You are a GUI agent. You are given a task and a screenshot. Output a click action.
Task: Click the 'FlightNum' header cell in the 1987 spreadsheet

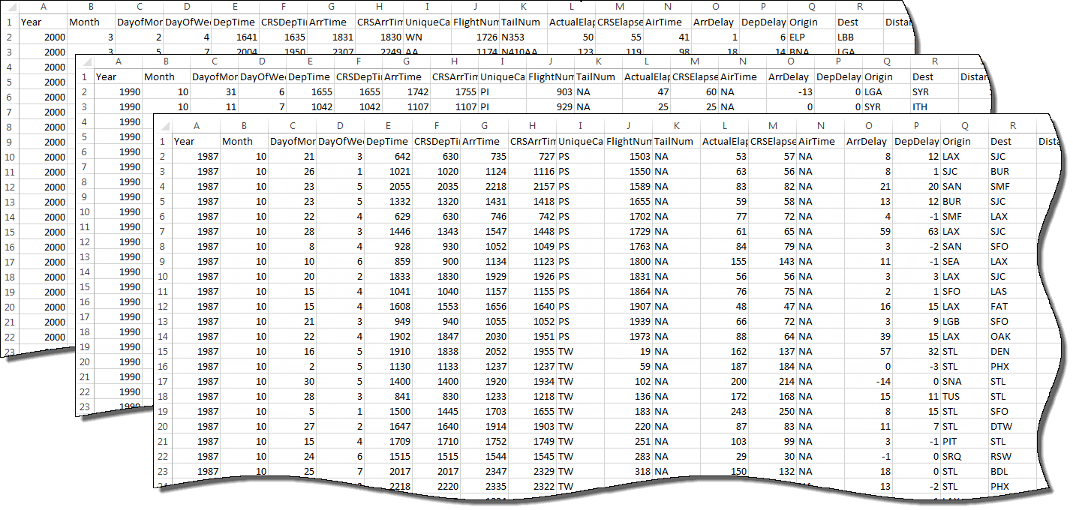628,142
